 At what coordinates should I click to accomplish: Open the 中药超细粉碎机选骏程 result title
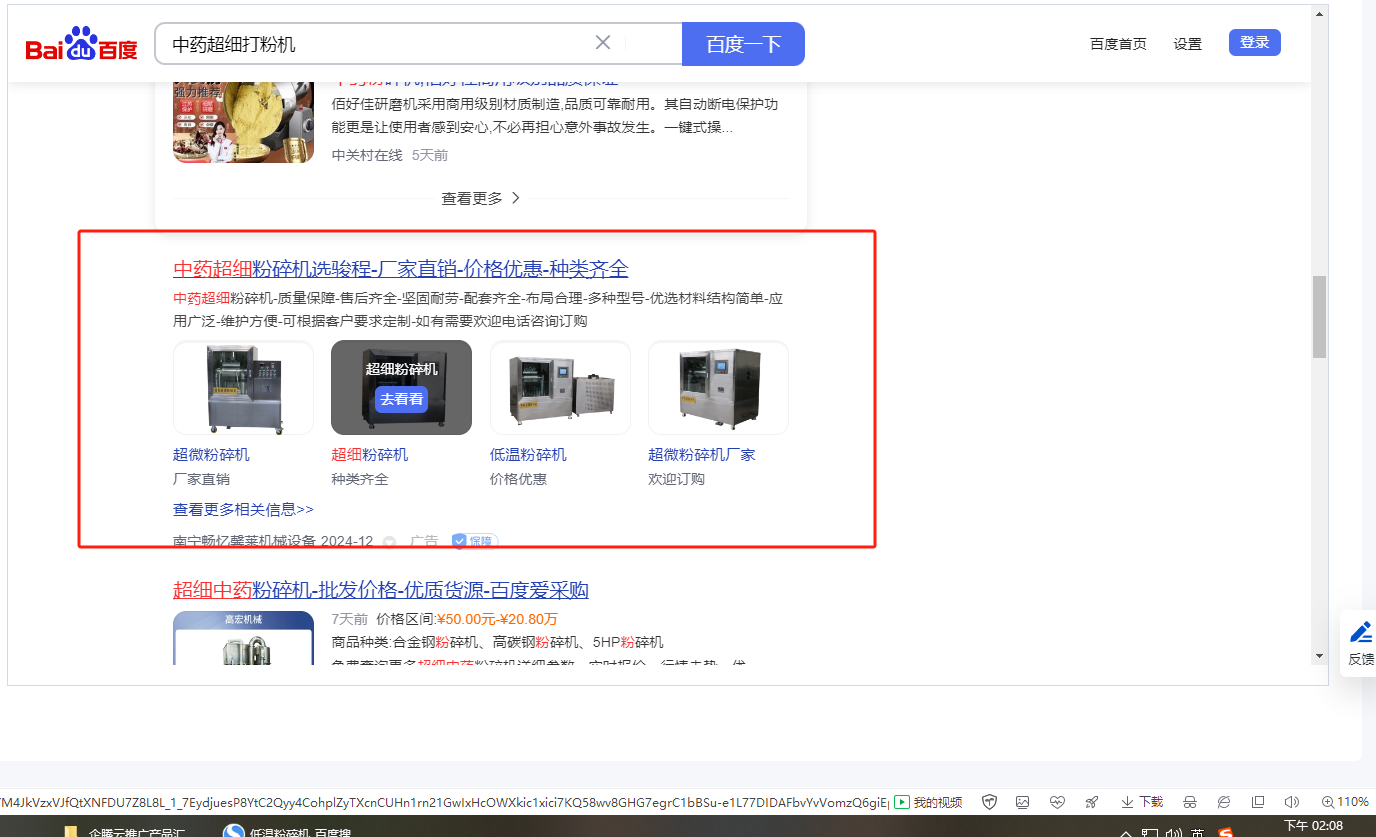point(401,269)
